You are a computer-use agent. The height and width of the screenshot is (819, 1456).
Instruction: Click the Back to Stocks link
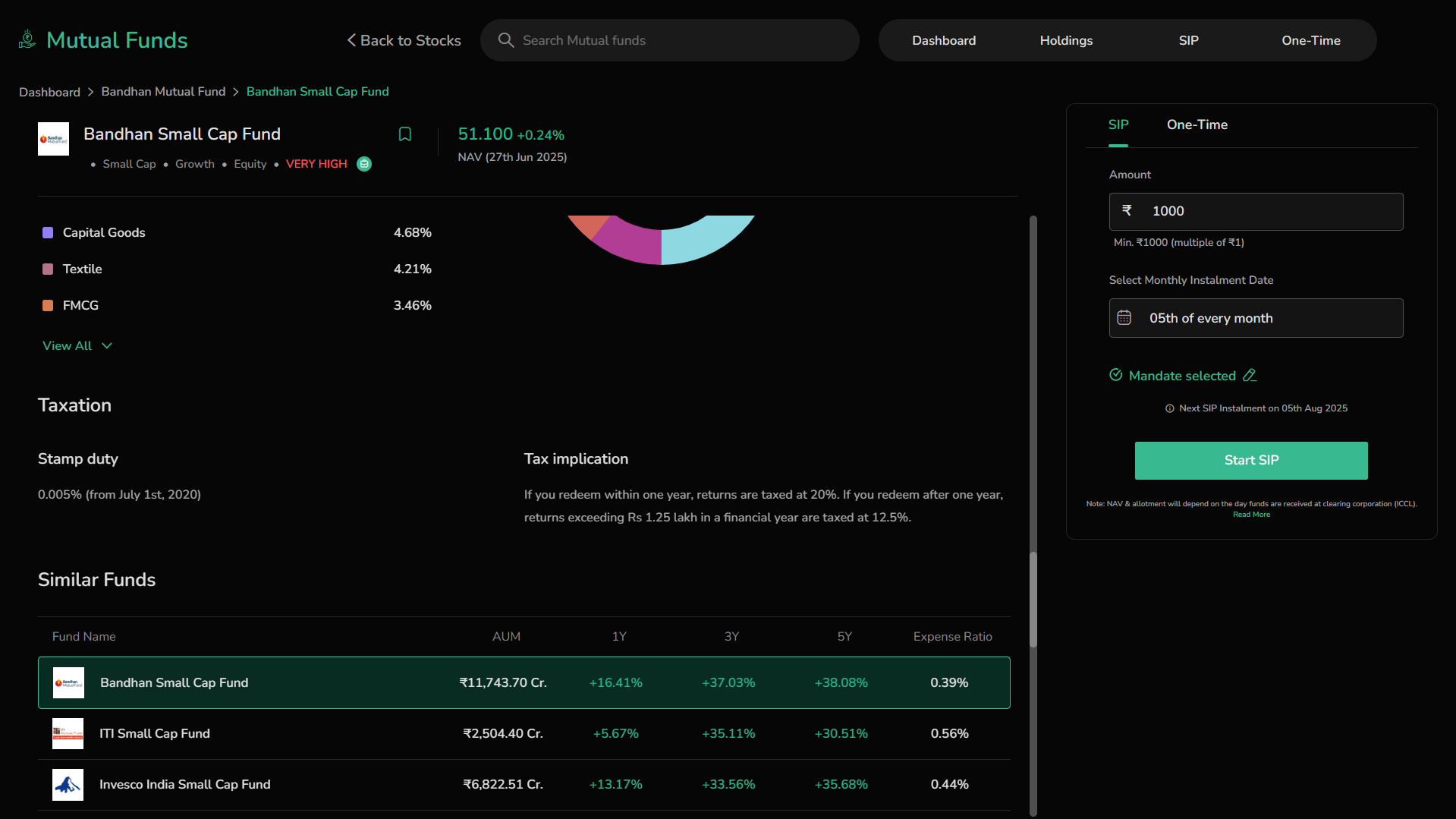(404, 40)
